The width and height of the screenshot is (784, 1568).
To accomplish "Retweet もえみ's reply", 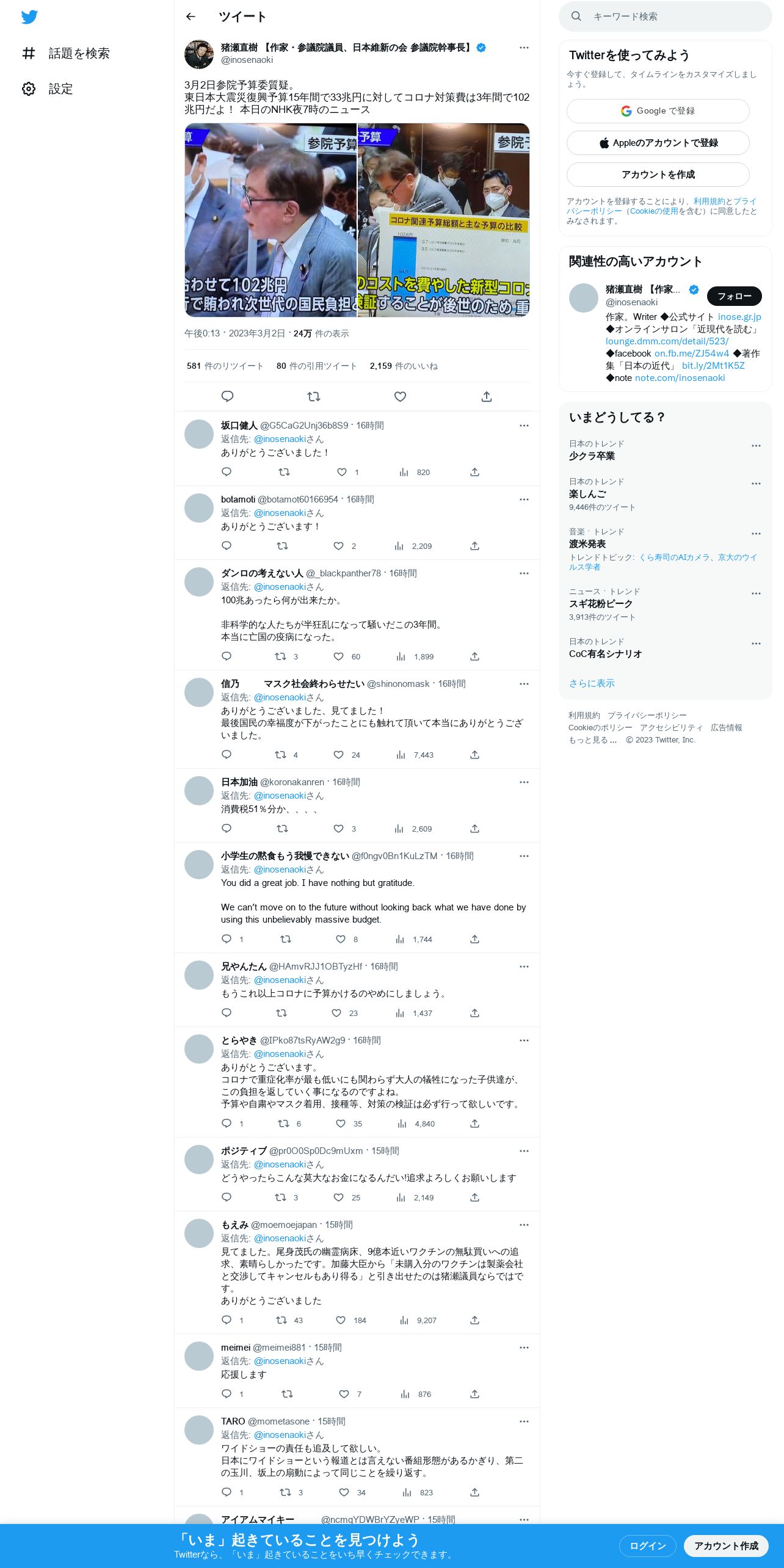I will pyautogui.click(x=281, y=1320).
